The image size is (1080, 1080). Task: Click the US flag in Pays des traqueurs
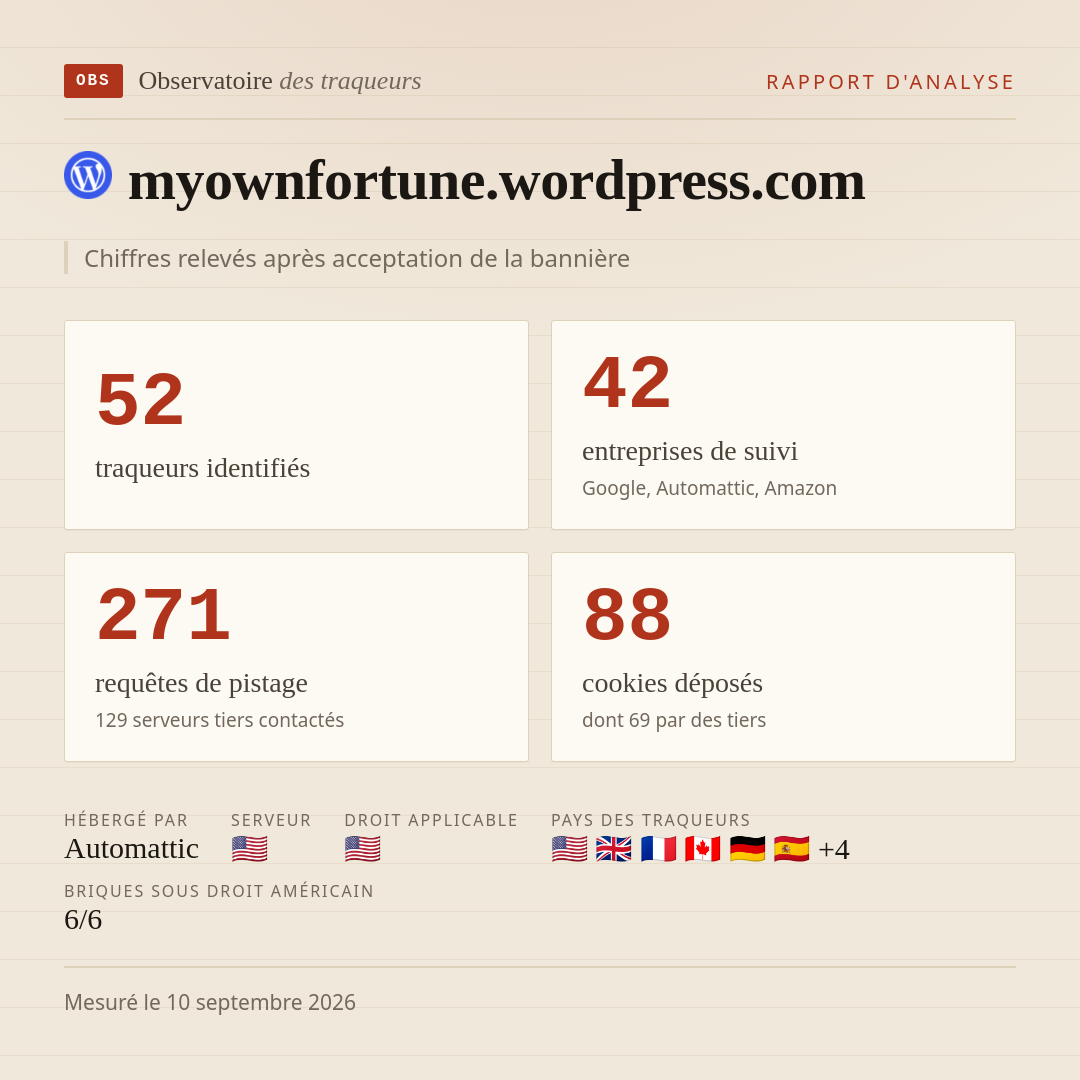(x=570, y=849)
